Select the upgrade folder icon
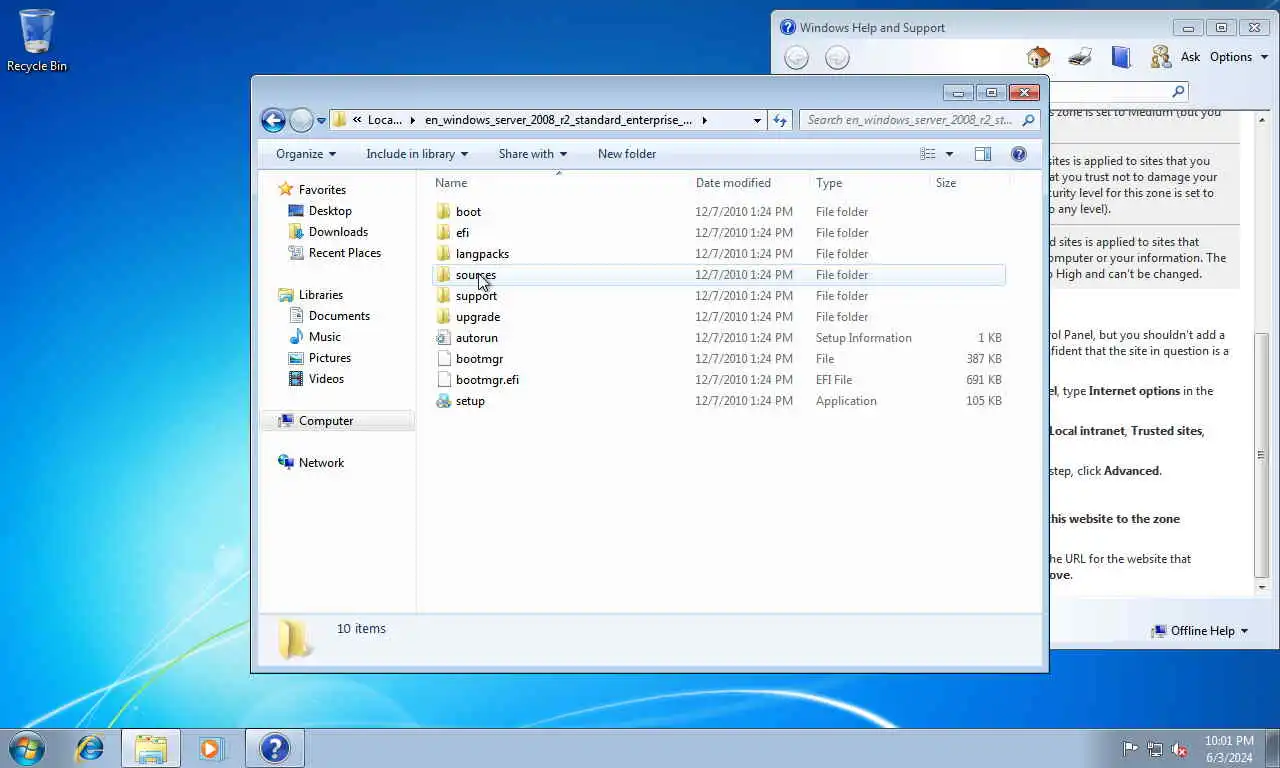 pyautogui.click(x=444, y=317)
